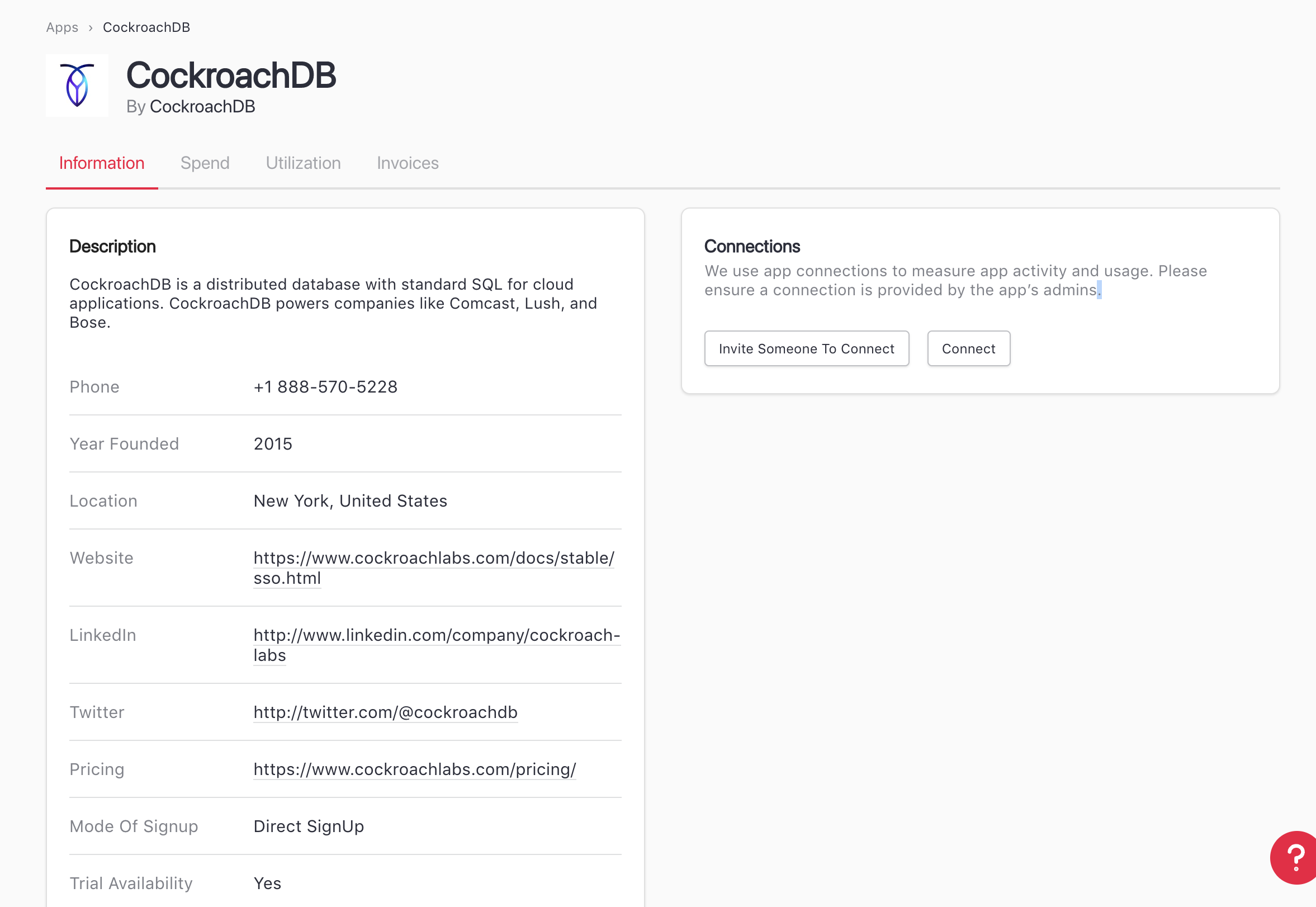Click the phone number +1 888-570-5228
Image resolution: width=1316 pixels, height=907 pixels.
coord(325,387)
